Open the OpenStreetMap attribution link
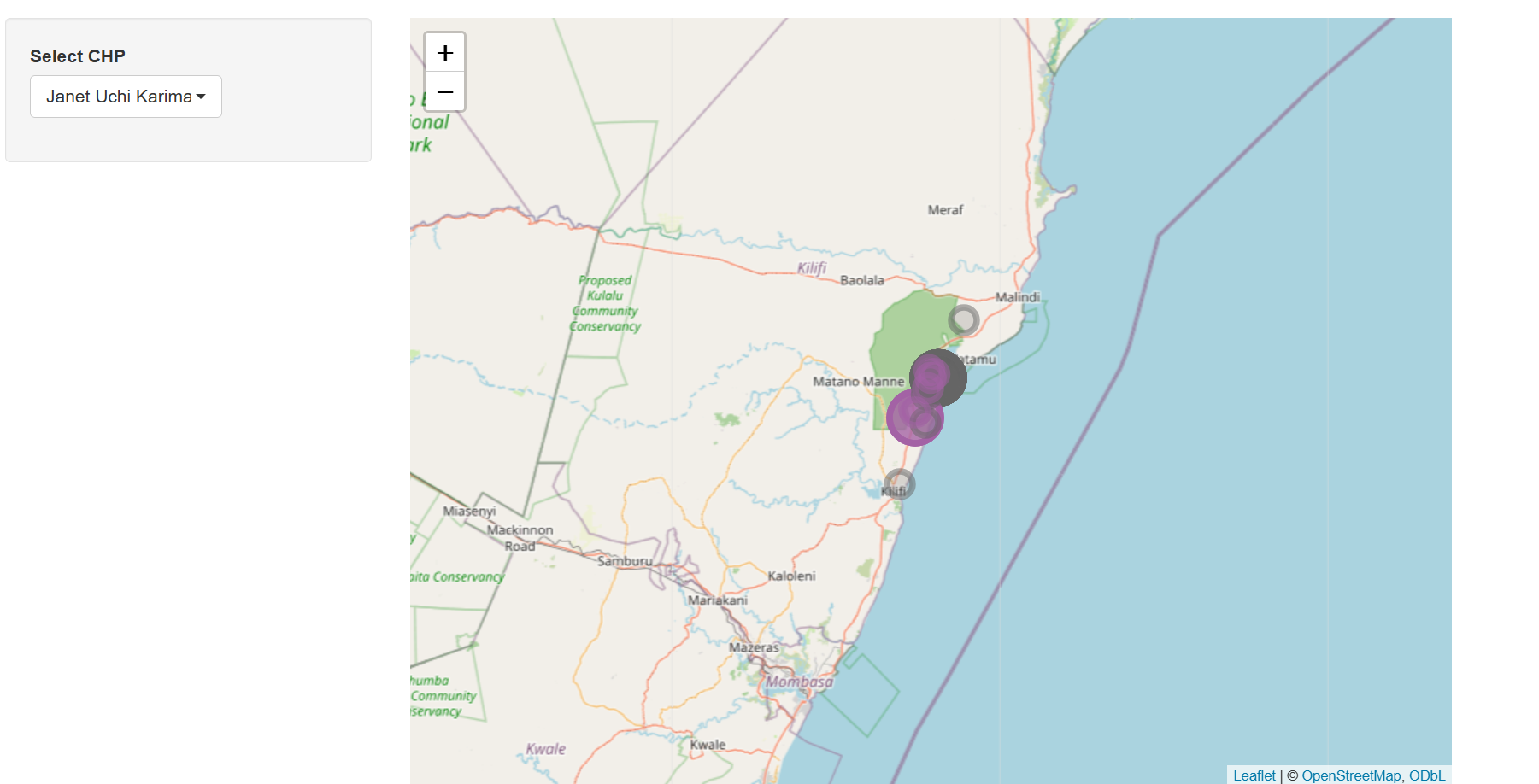The height and width of the screenshot is (784, 1539). (x=1351, y=775)
